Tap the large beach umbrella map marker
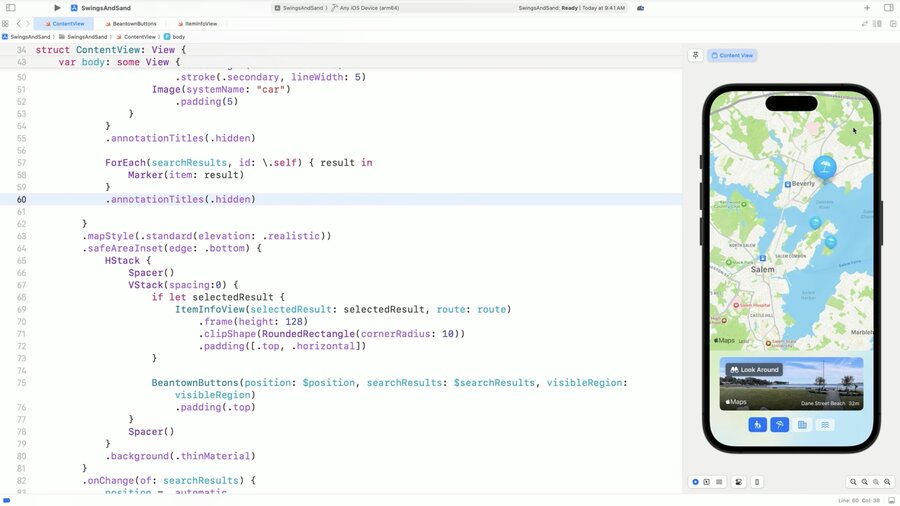 click(825, 168)
